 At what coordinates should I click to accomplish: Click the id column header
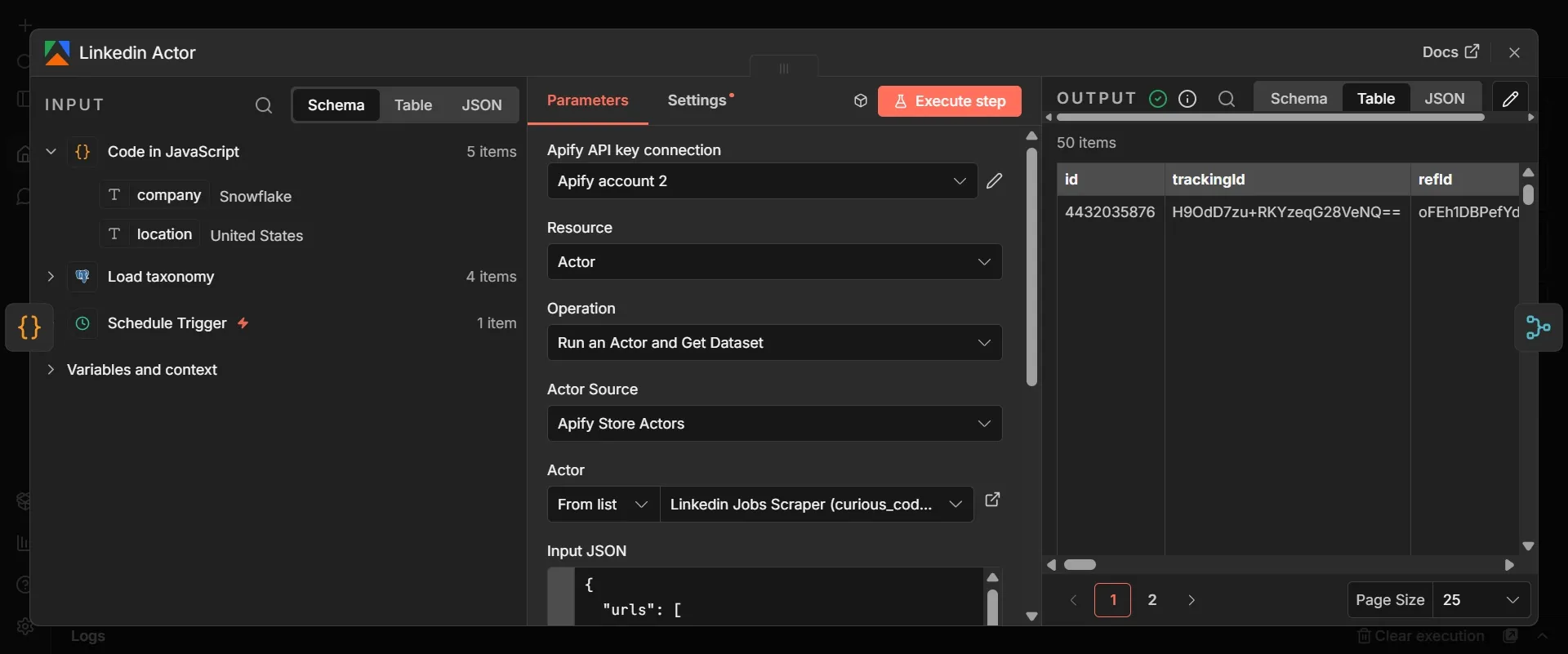point(1111,180)
